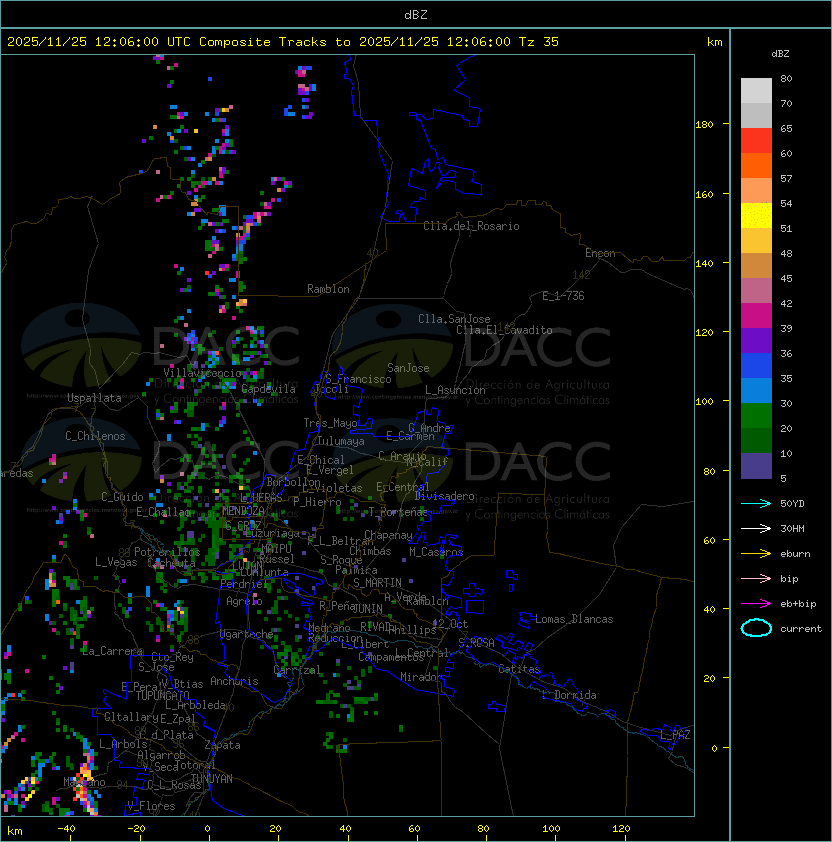Click the 'dBZ' heading above color scale

pyautogui.click(x=780, y=54)
